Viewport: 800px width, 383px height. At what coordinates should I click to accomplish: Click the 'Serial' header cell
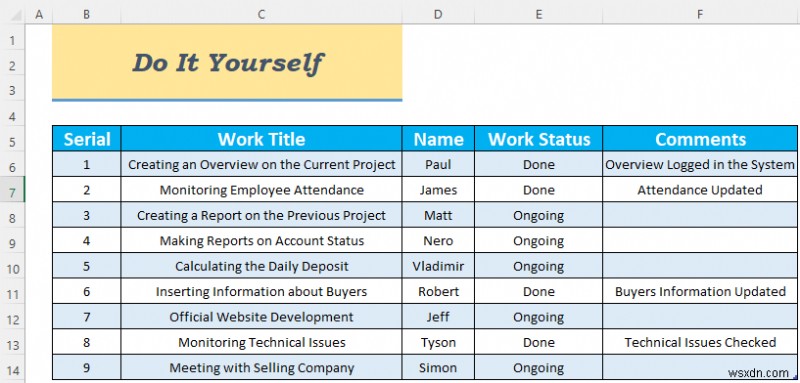(87, 139)
